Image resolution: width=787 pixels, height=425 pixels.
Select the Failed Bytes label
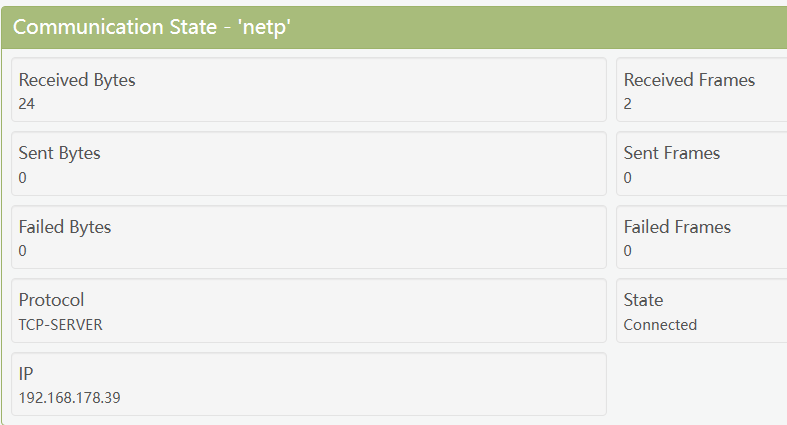click(65, 227)
